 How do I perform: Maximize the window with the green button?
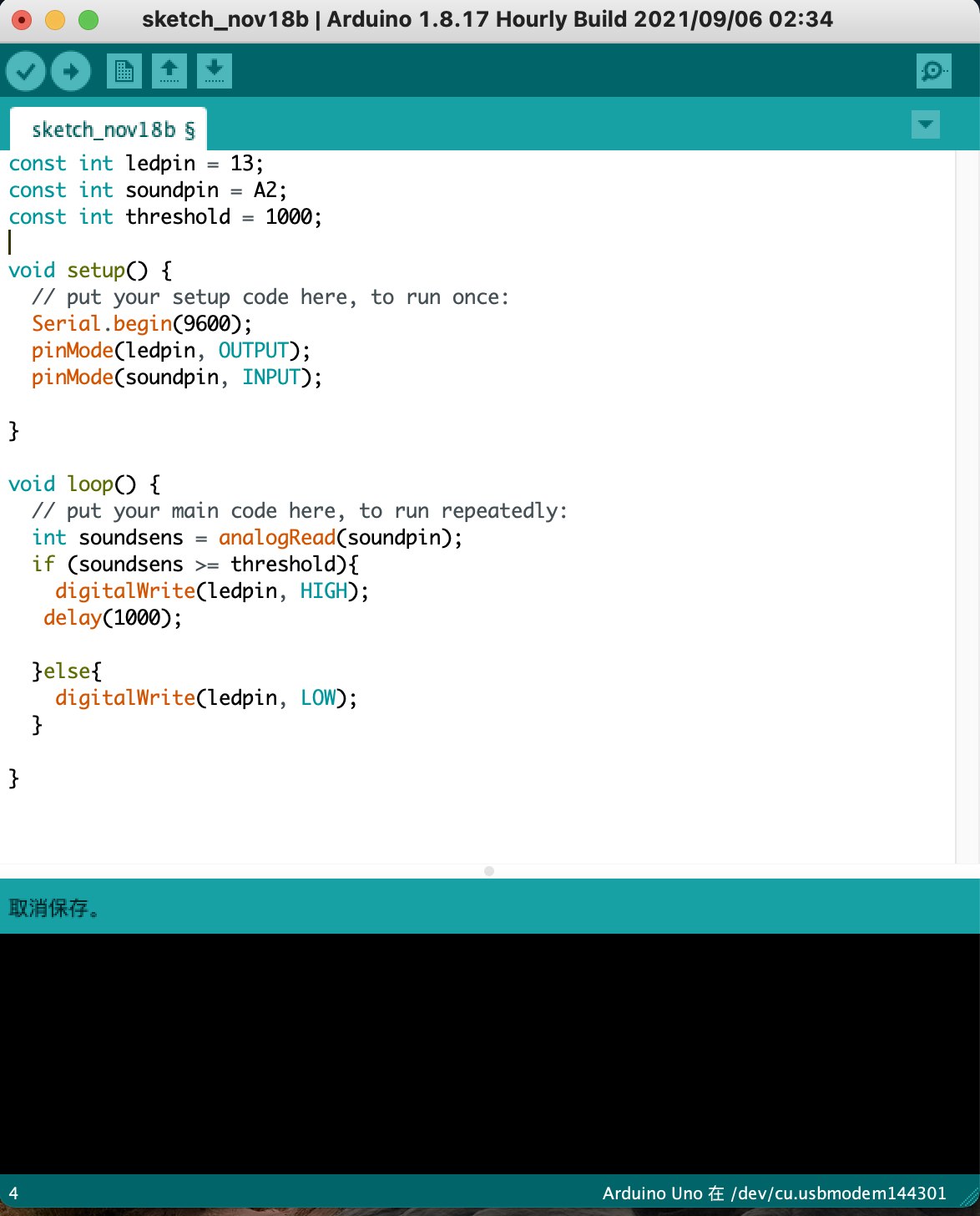point(88,20)
